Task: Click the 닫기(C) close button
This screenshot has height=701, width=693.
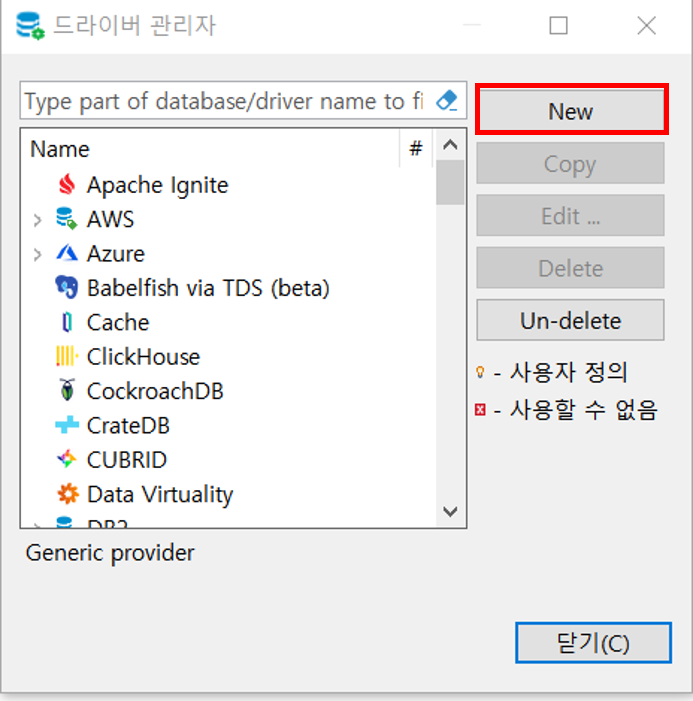Action: click(593, 643)
